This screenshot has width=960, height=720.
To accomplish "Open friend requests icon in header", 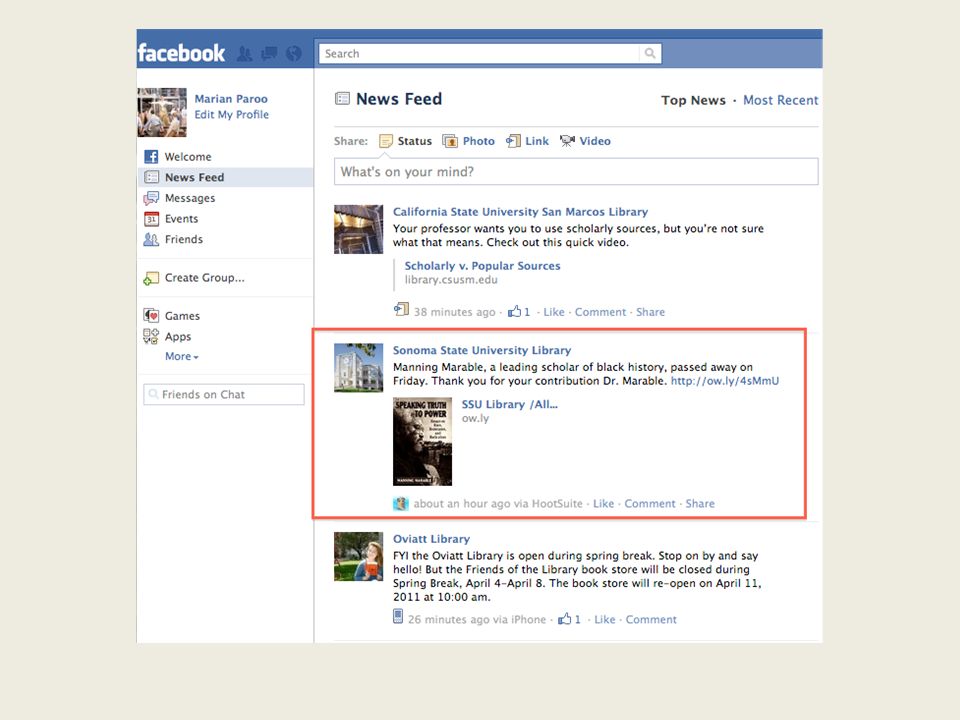I will [244, 54].
